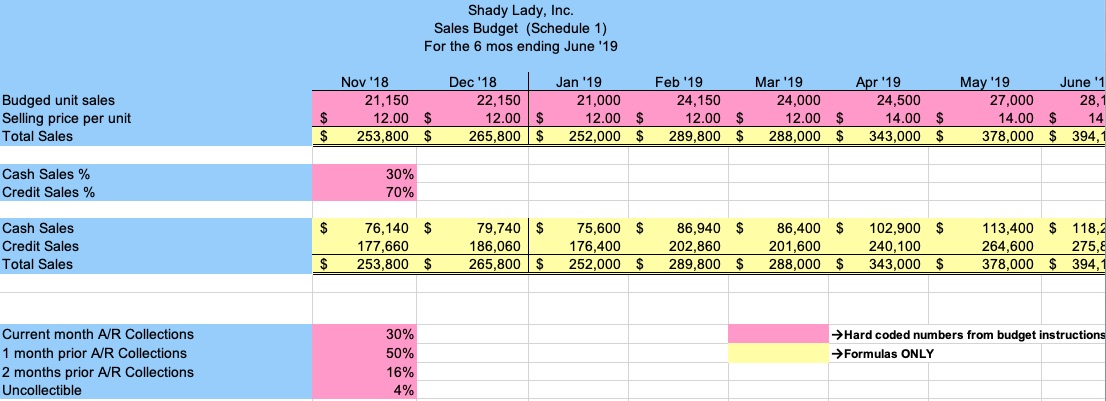Click the 'Budged unit sales' row label
Screen dimensions: 1106x401
point(58,100)
